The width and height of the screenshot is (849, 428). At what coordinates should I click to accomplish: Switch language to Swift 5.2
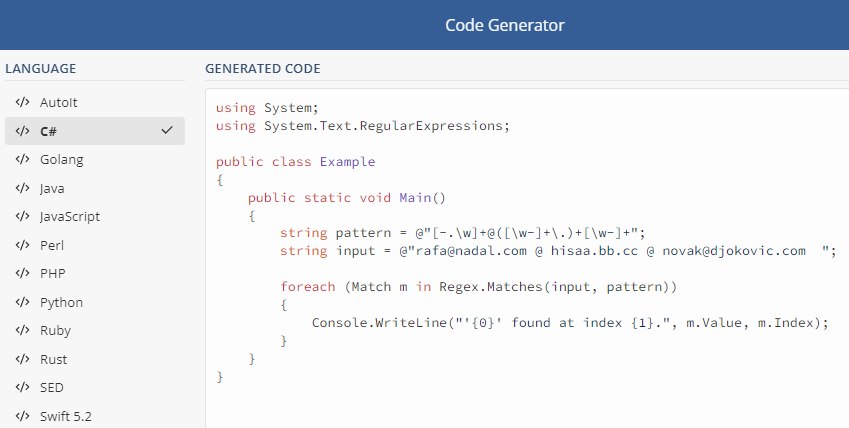(65, 416)
